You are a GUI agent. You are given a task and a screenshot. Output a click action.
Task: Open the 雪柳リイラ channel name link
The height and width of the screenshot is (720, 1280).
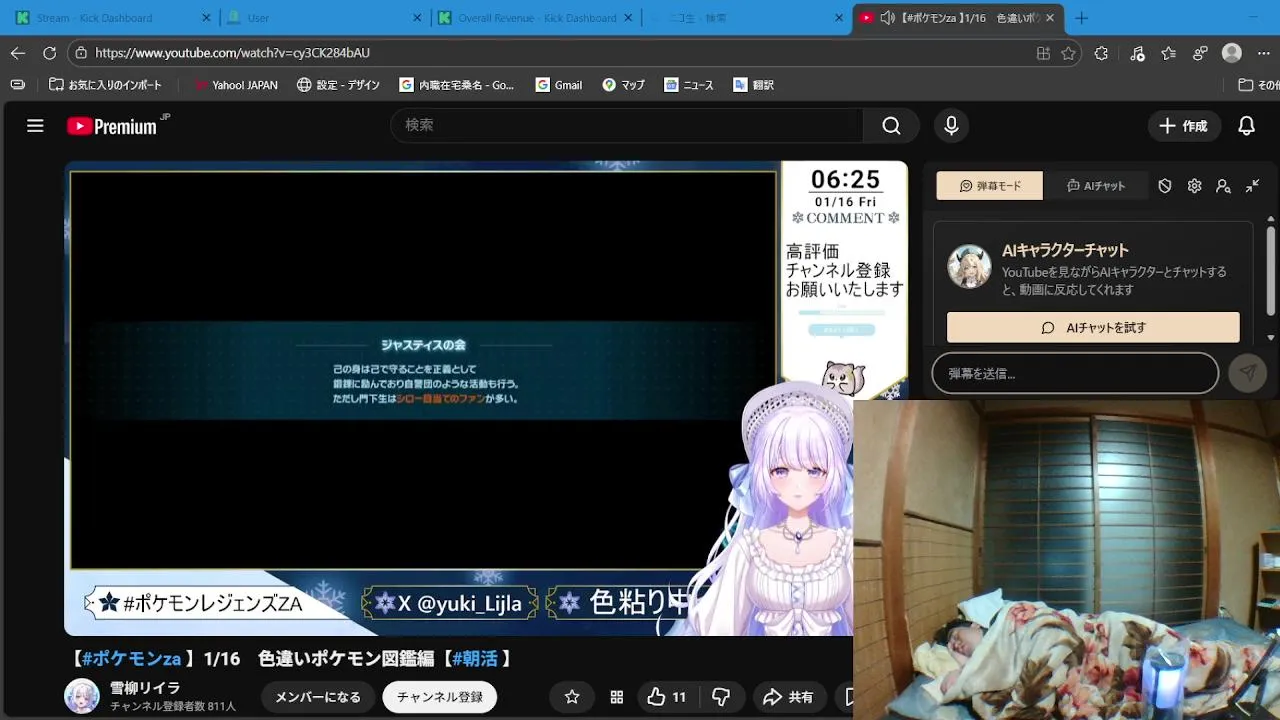(x=144, y=688)
